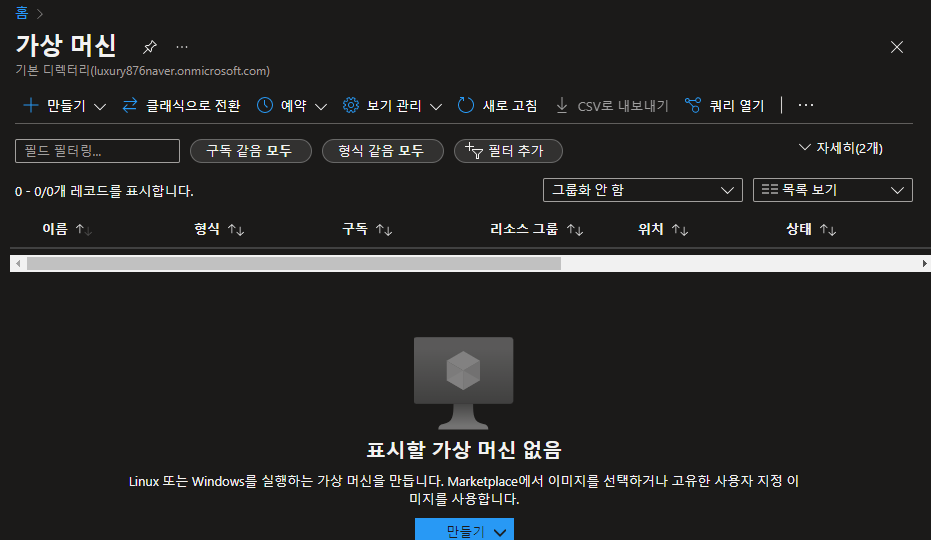Expand the 보기 관리 dropdown chevron
The height and width of the screenshot is (540, 931).
[x=436, y=107]
